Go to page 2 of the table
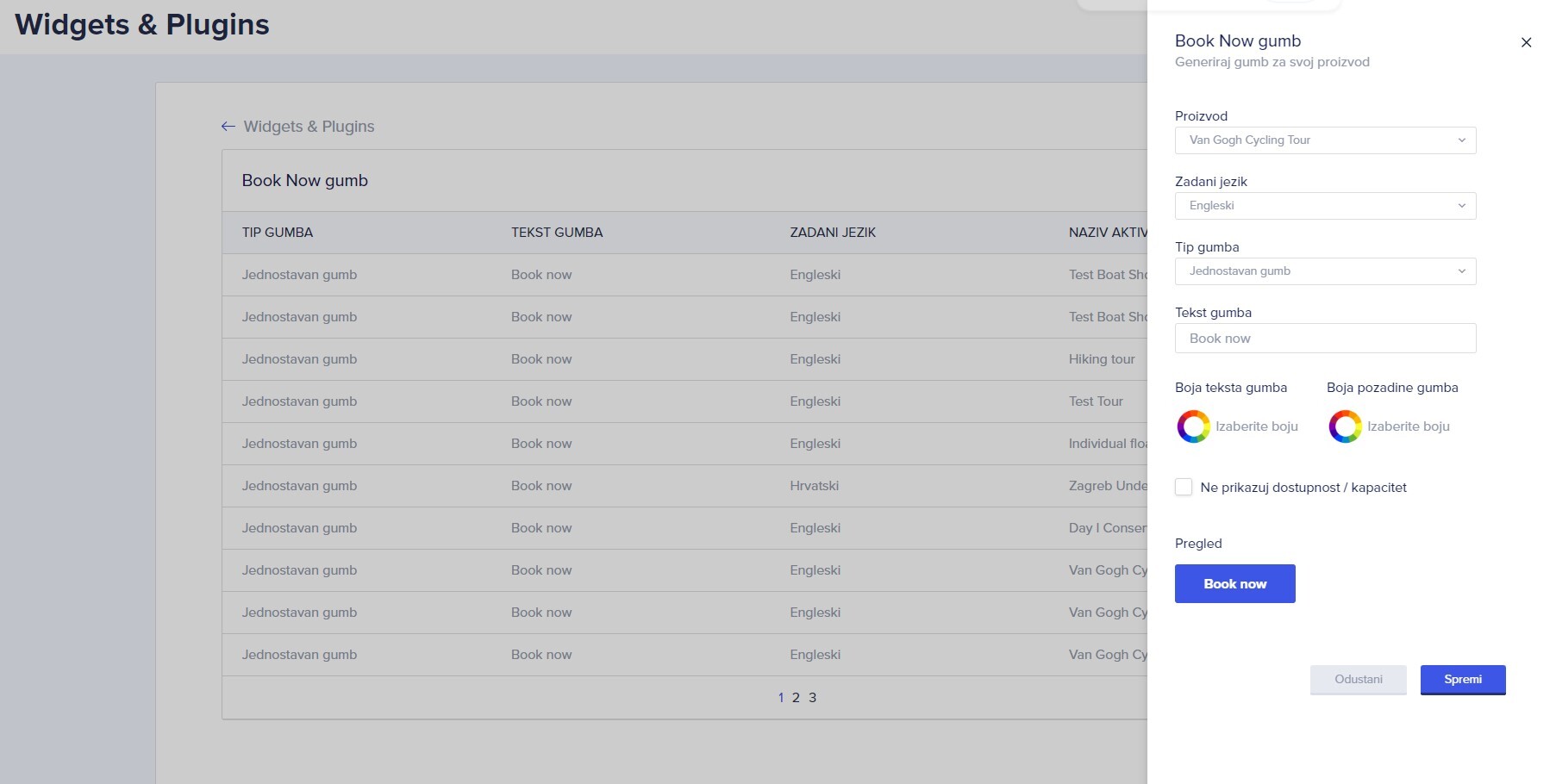 click(796, 698)
